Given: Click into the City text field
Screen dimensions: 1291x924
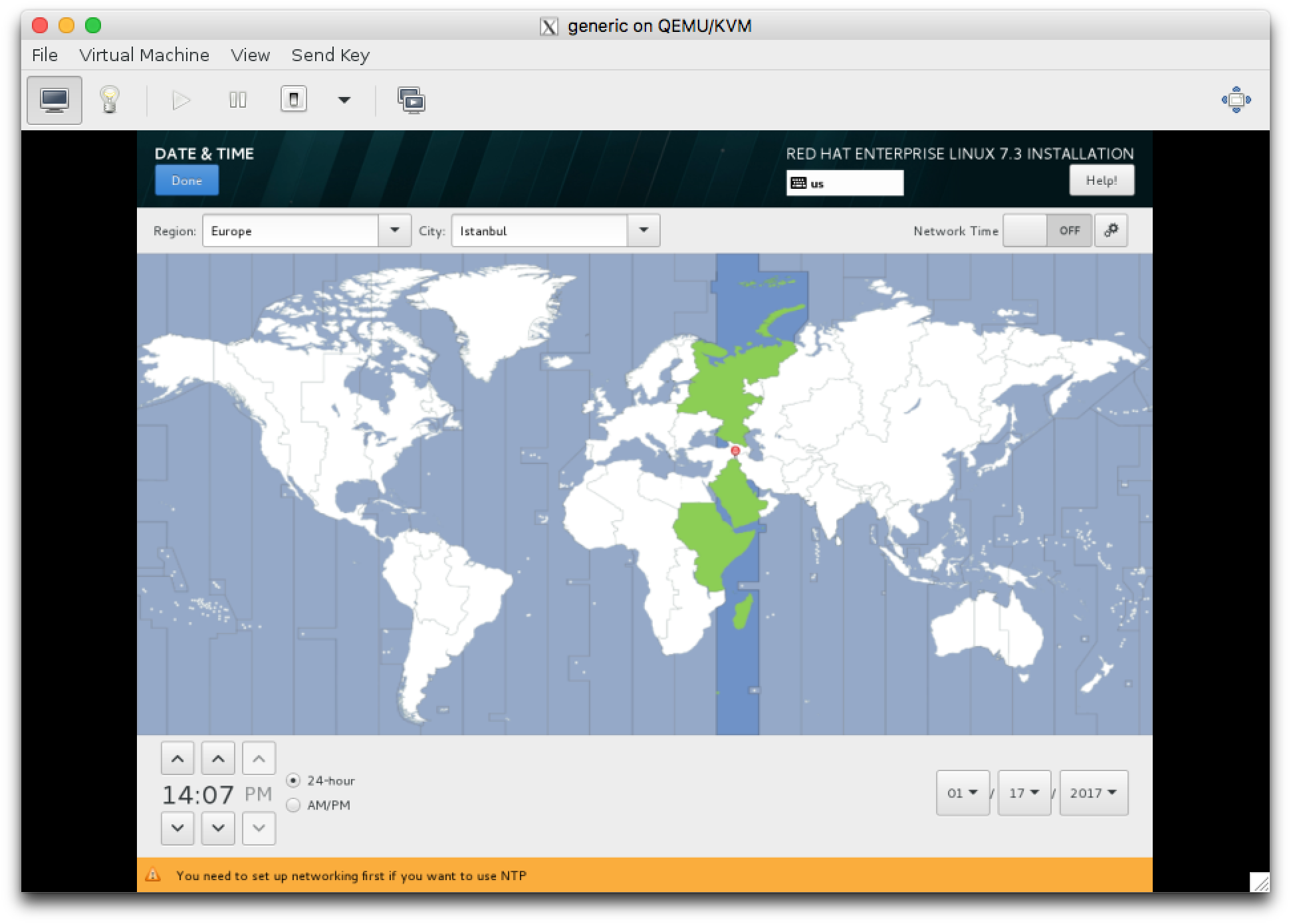Looking at the screenshot, I should pyautogui.click(x=539, y=231).
